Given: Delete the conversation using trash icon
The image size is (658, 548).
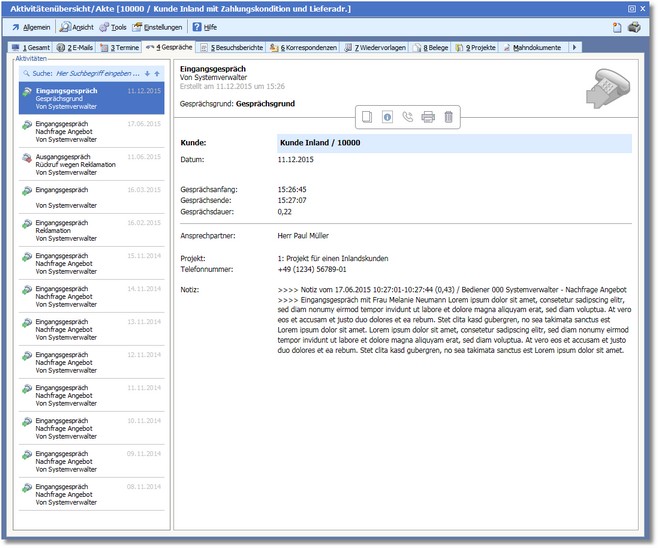Looking at the screenshot, I should [449, 117].
